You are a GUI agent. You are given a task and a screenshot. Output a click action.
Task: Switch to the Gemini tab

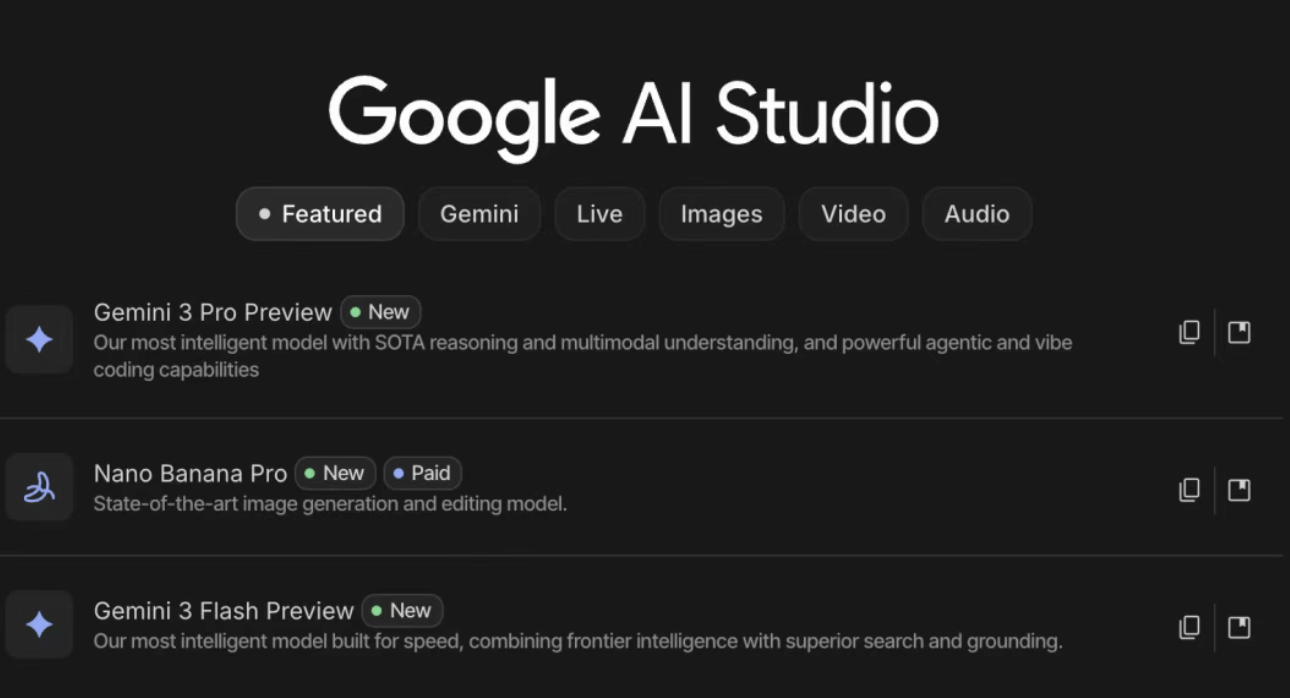[x=479, y=214]
